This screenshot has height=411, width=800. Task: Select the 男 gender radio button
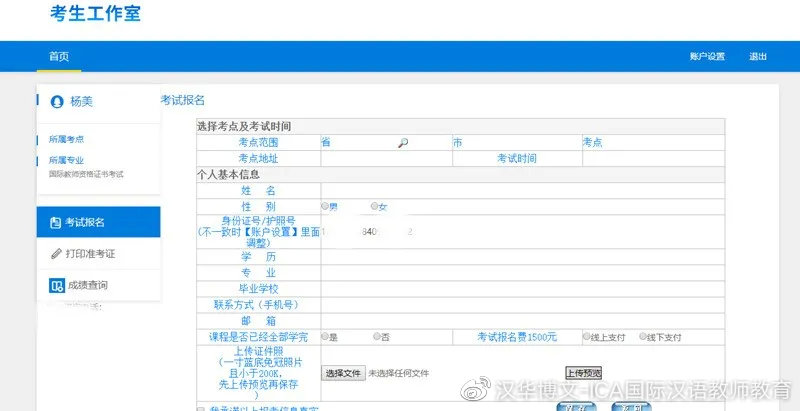pyautogui.click(x=324, y=207)
